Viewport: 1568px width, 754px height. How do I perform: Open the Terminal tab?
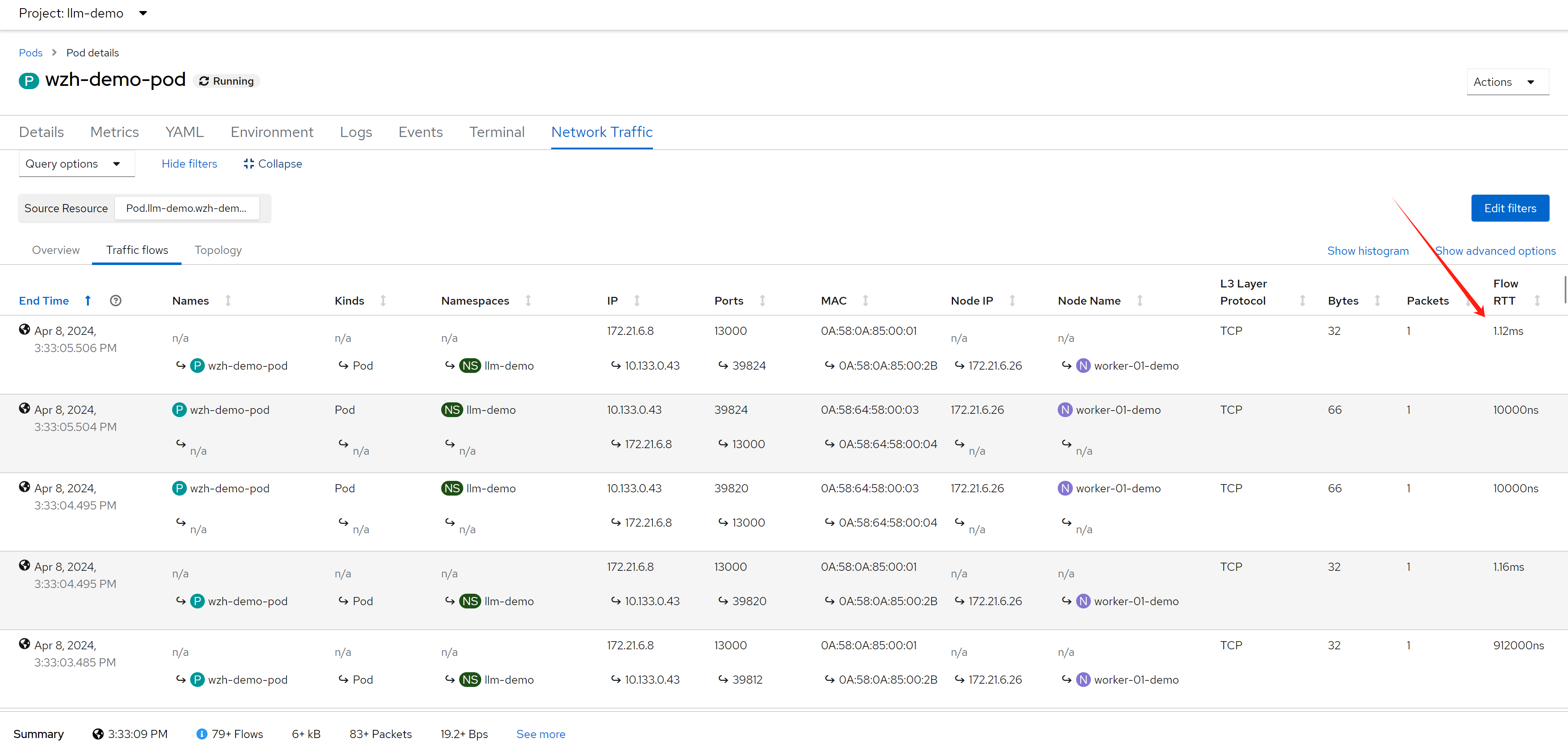(x=497, y=132)
